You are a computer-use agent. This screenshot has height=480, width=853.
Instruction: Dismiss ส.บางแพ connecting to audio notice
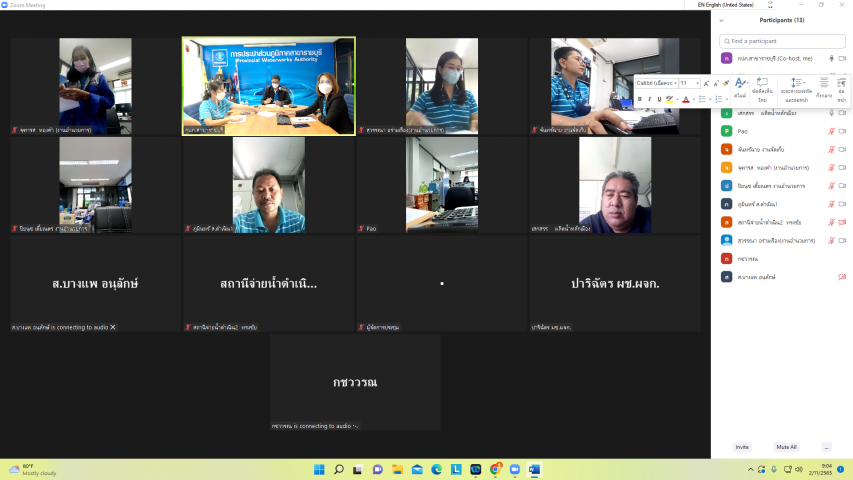(x=113, y=327)
